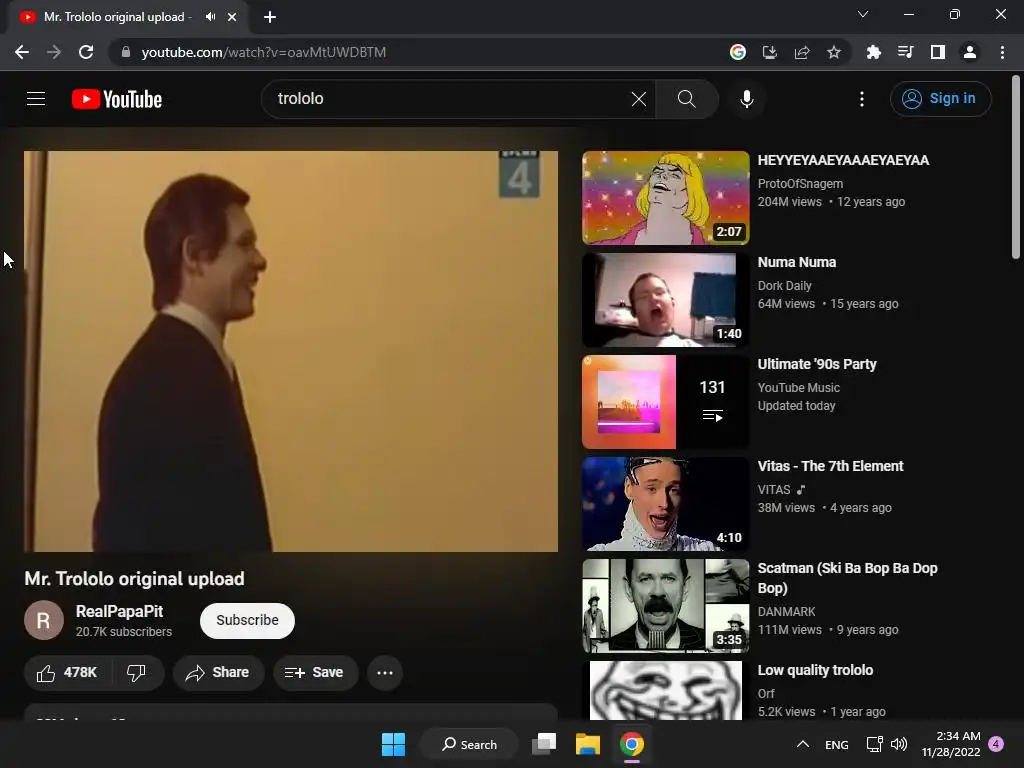Open Chrome profile icon

pos(970,52)
